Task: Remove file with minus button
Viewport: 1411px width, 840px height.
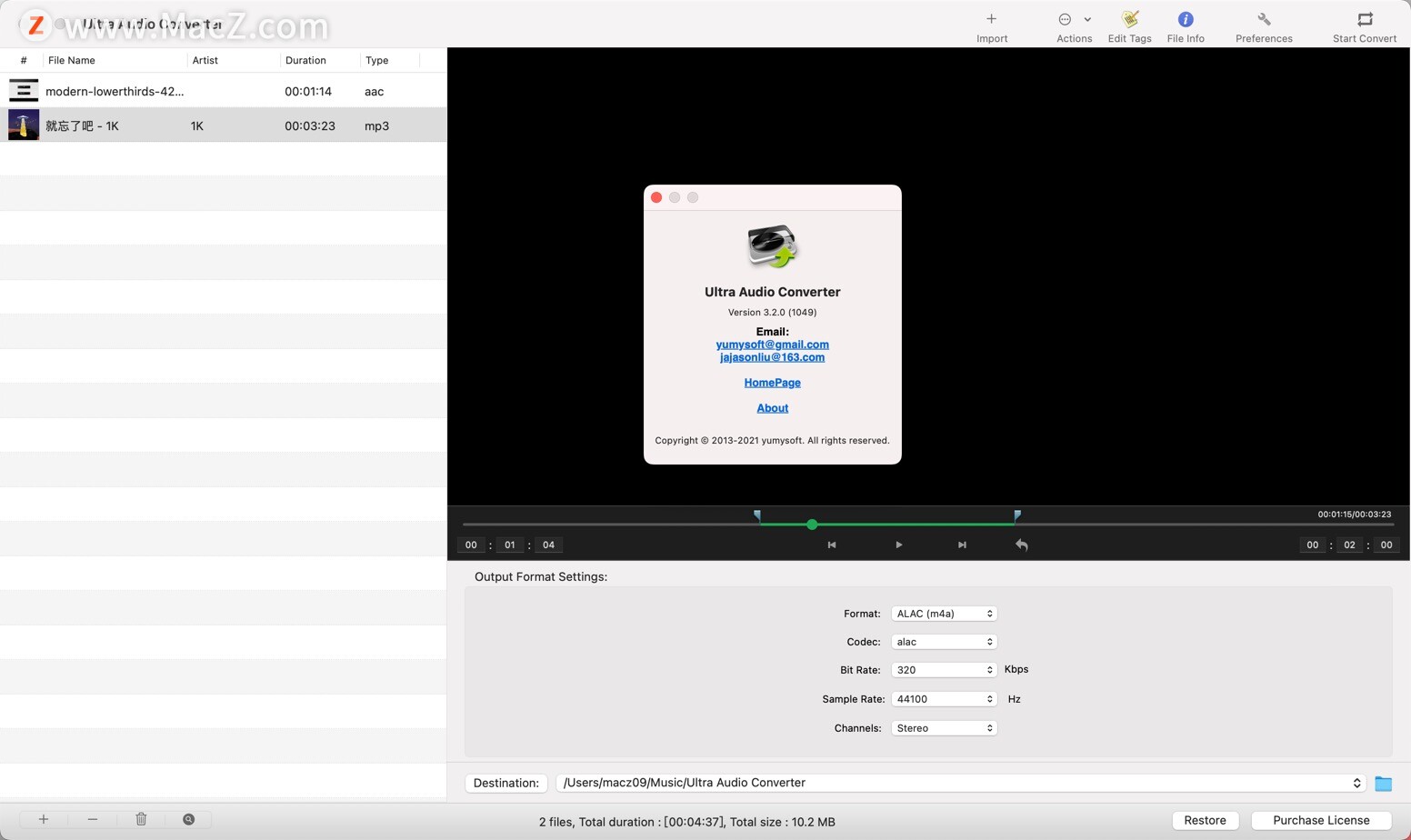Action: click(93, 819)
